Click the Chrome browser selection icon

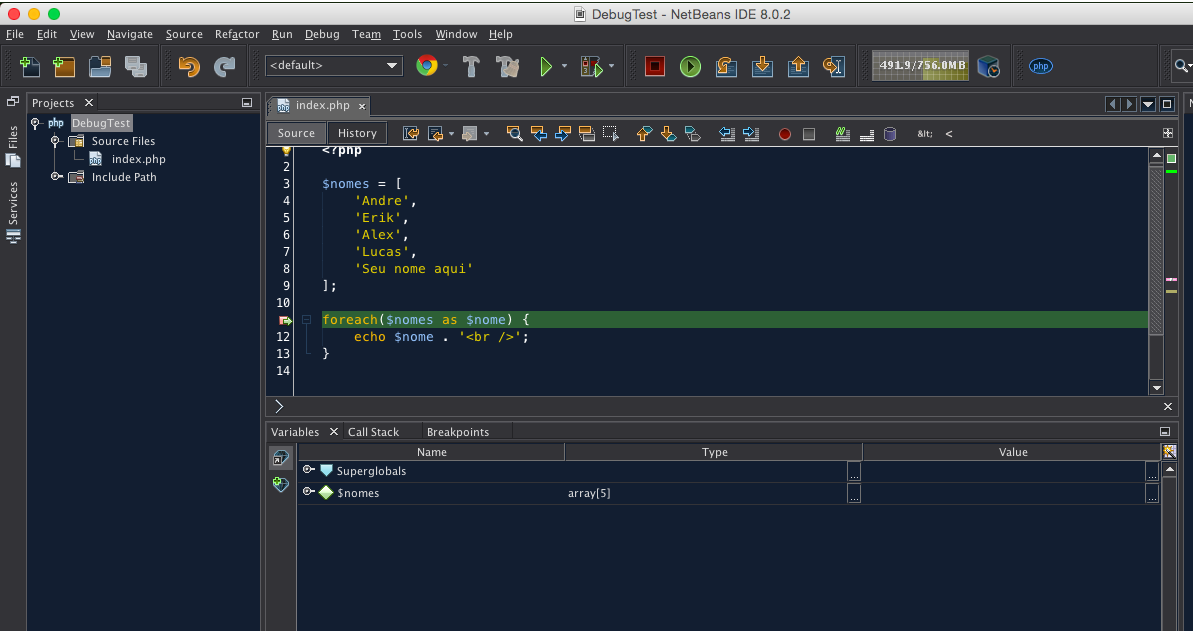coord(427,66)
